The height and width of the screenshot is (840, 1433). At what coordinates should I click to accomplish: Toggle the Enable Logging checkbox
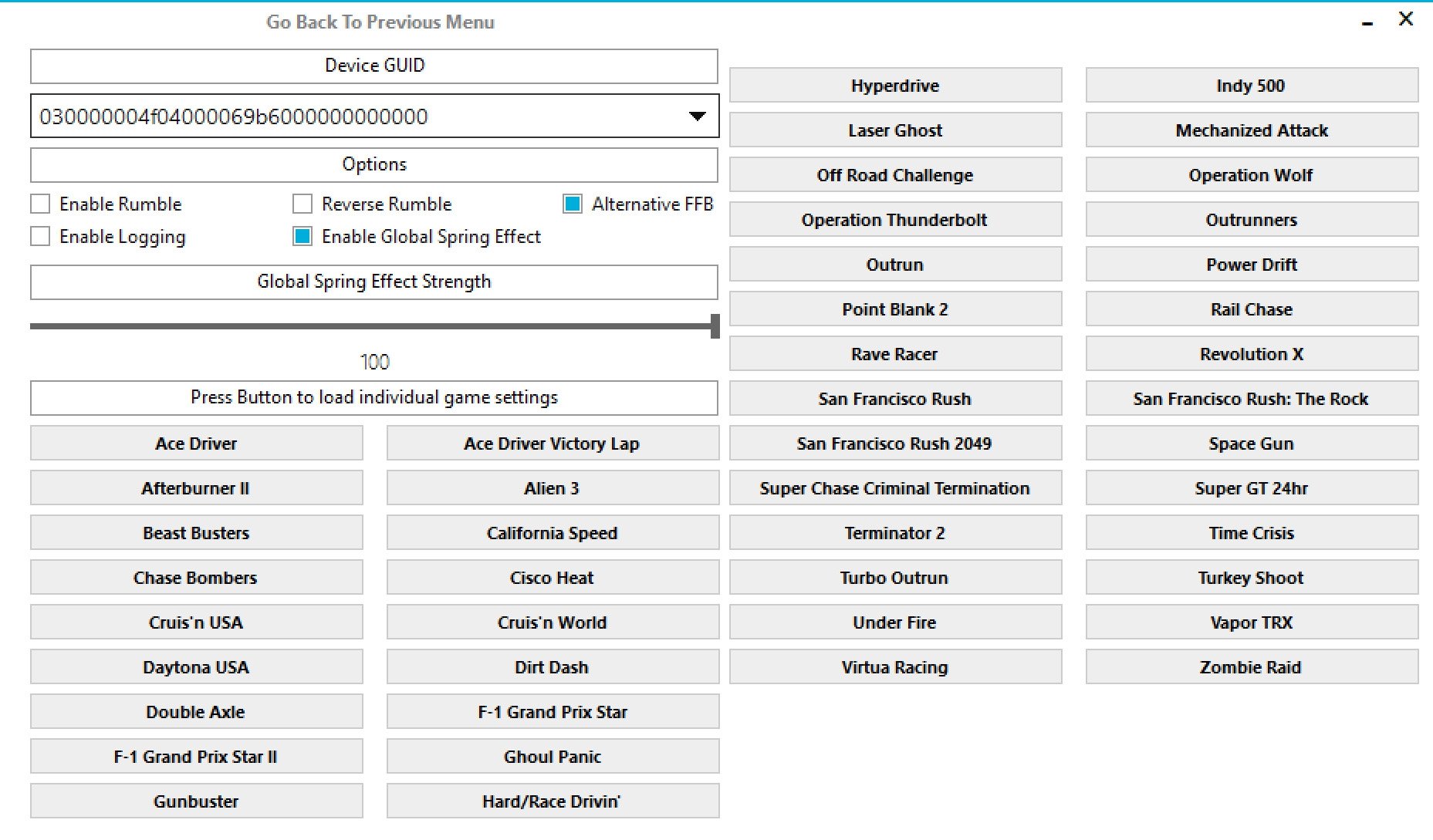40,237
